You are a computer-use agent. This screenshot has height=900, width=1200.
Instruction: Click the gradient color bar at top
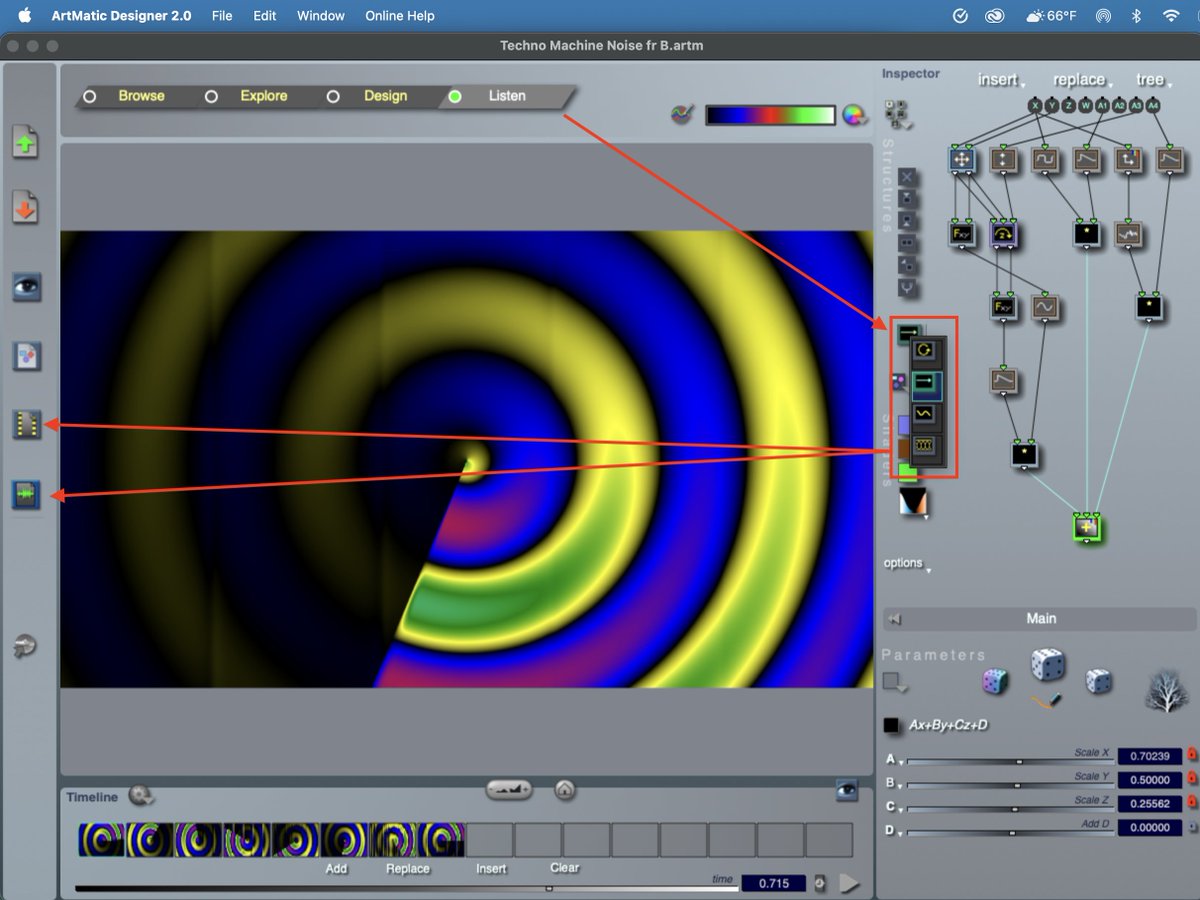click(770, 116)
